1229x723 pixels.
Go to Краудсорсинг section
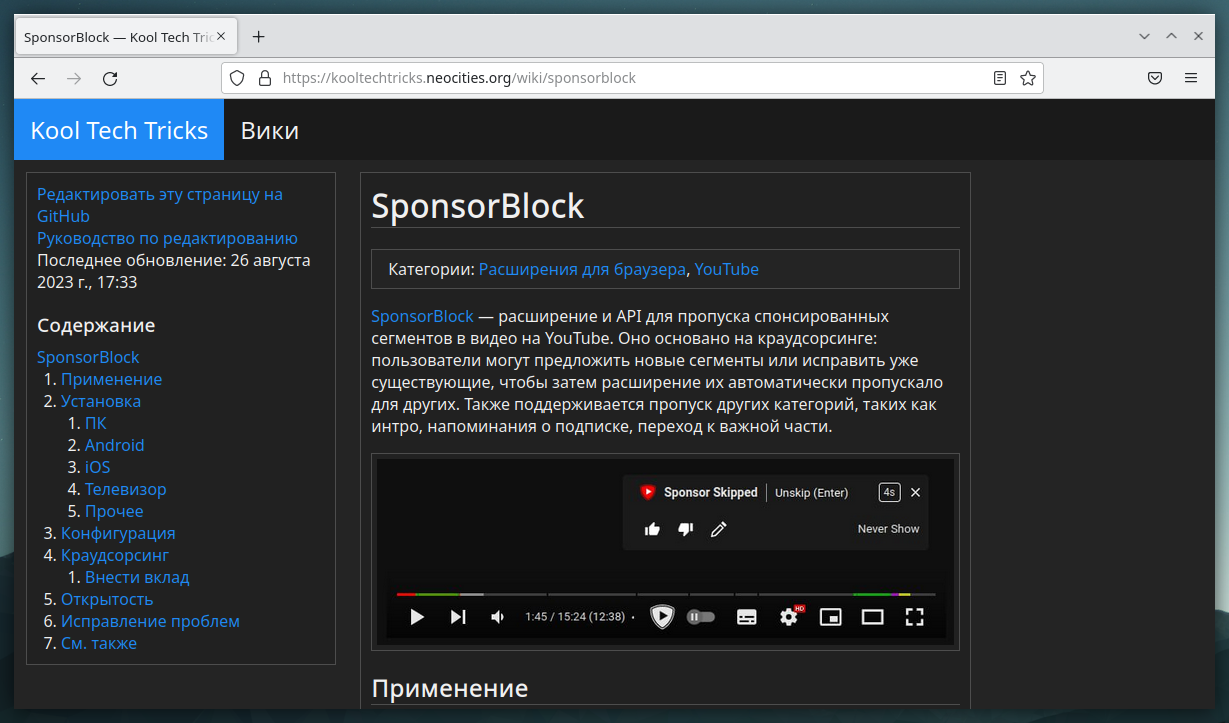(x=115, y=555)
